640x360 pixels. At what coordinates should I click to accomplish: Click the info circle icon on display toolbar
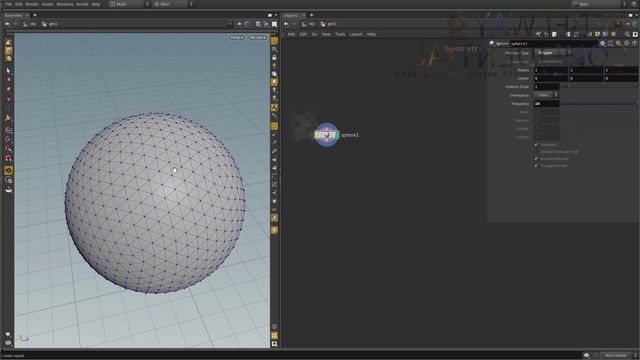[274, 327]
